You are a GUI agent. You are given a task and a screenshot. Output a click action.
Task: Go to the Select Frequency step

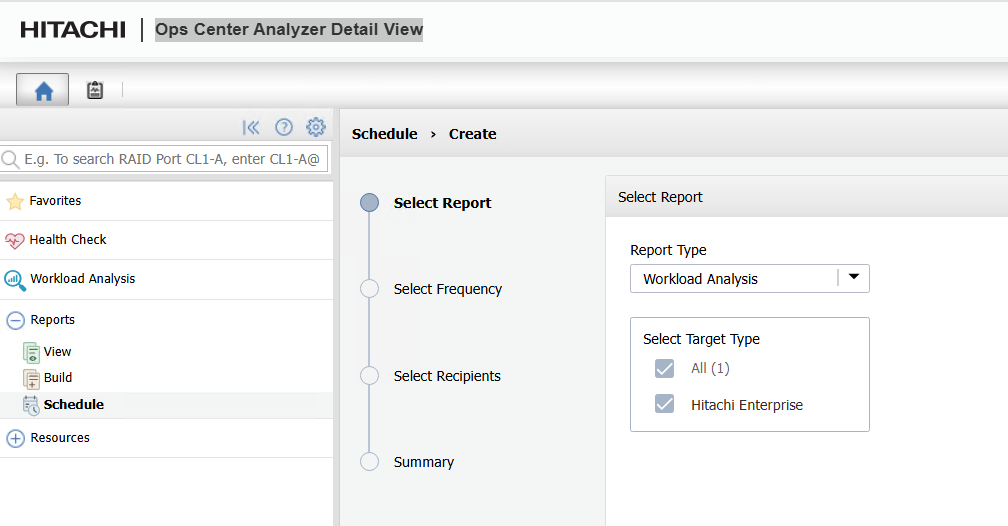(x=447, y=289)
